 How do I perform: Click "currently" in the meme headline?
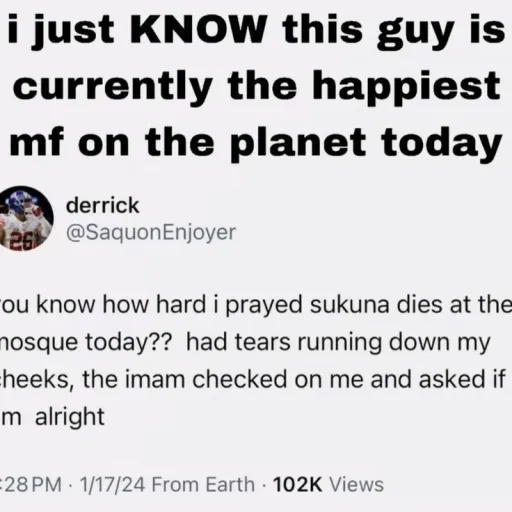[113, 86]
